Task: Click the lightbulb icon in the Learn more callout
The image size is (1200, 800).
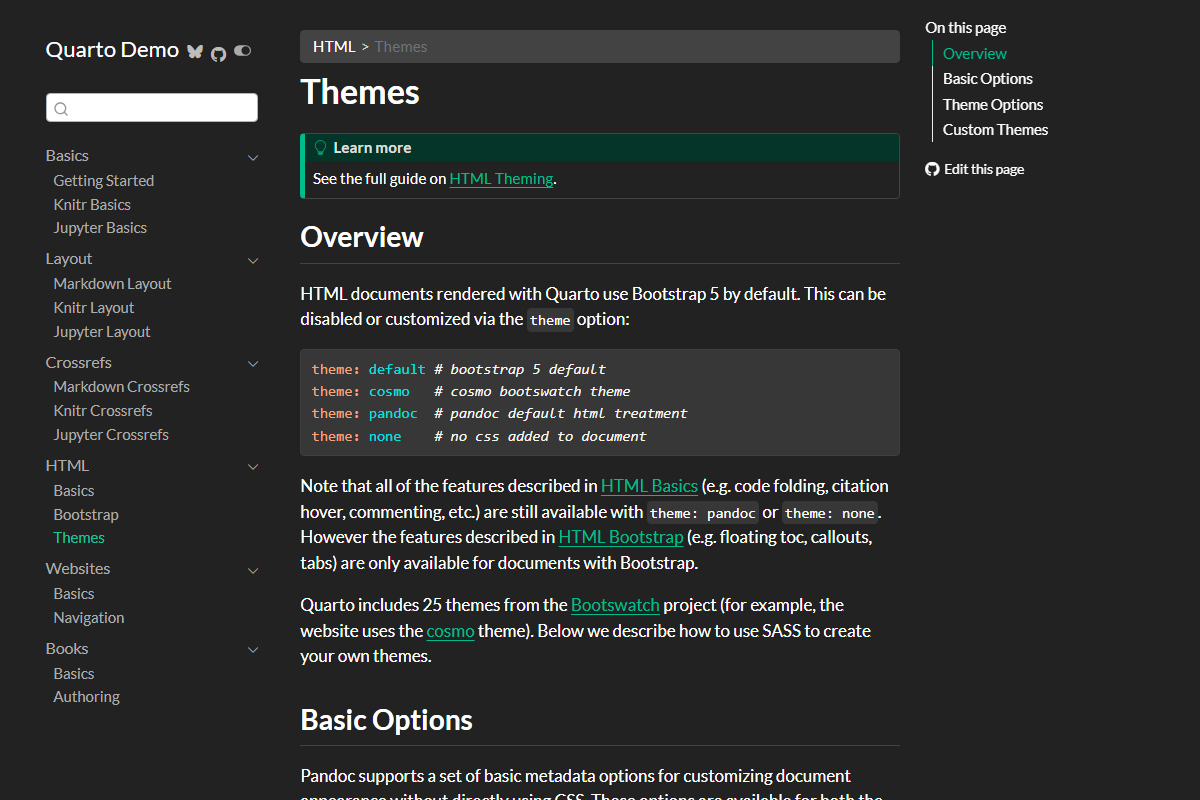Action: pos(320,147)
